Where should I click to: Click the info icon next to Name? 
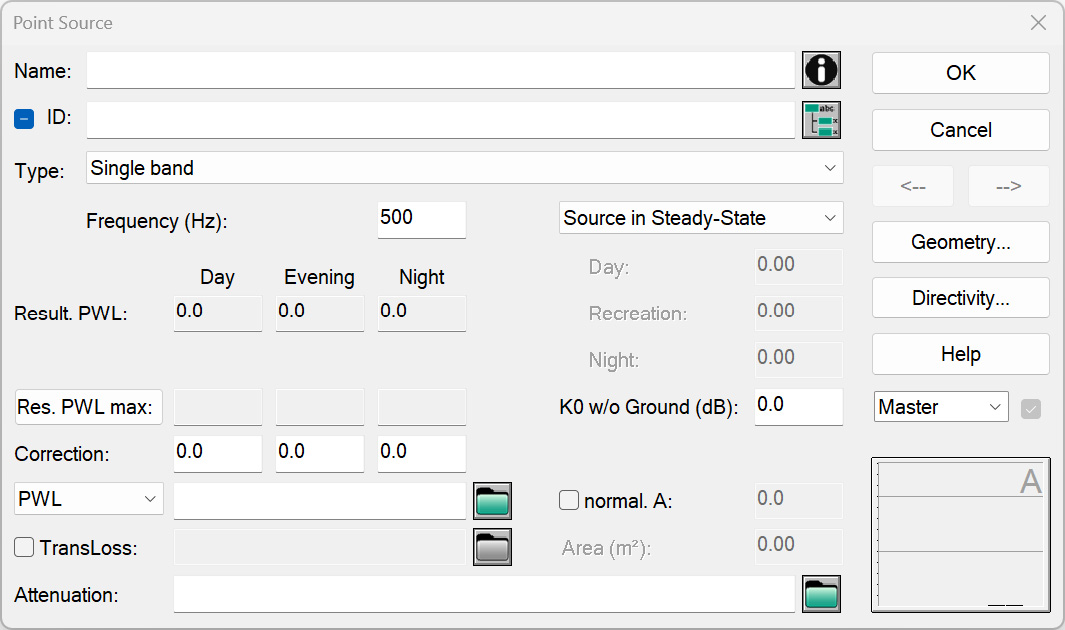821,70
